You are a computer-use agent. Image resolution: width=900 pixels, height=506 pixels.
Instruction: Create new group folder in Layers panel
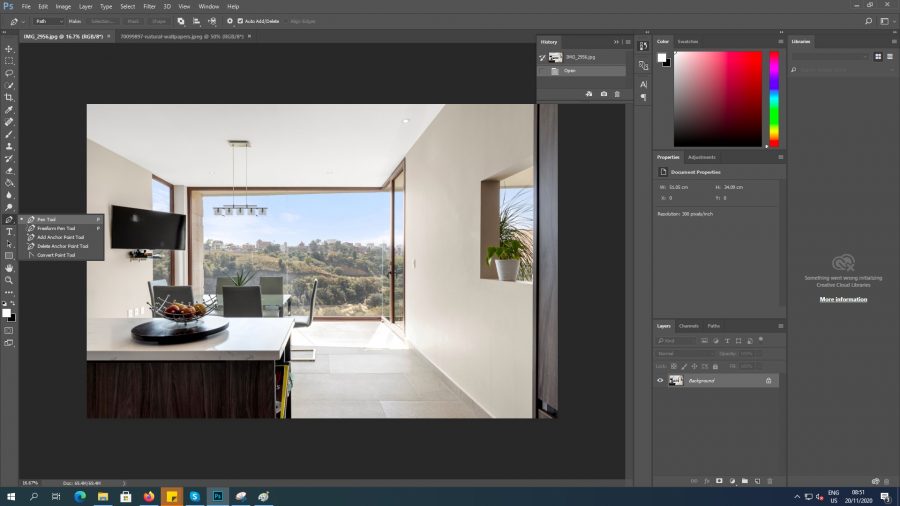[744, 481]
